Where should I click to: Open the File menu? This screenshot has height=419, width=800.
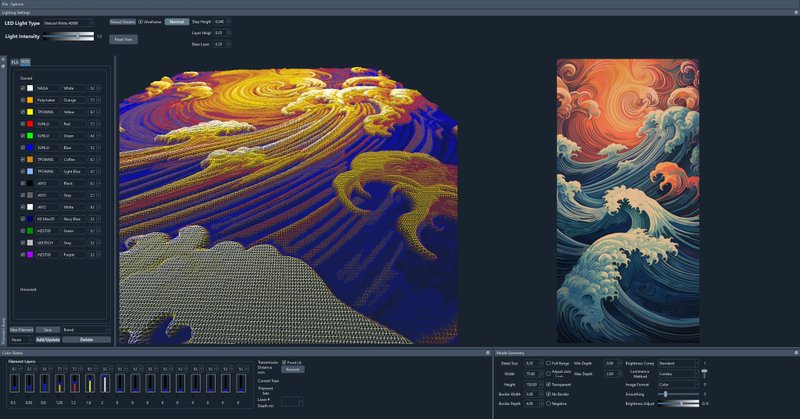[5, 4]
